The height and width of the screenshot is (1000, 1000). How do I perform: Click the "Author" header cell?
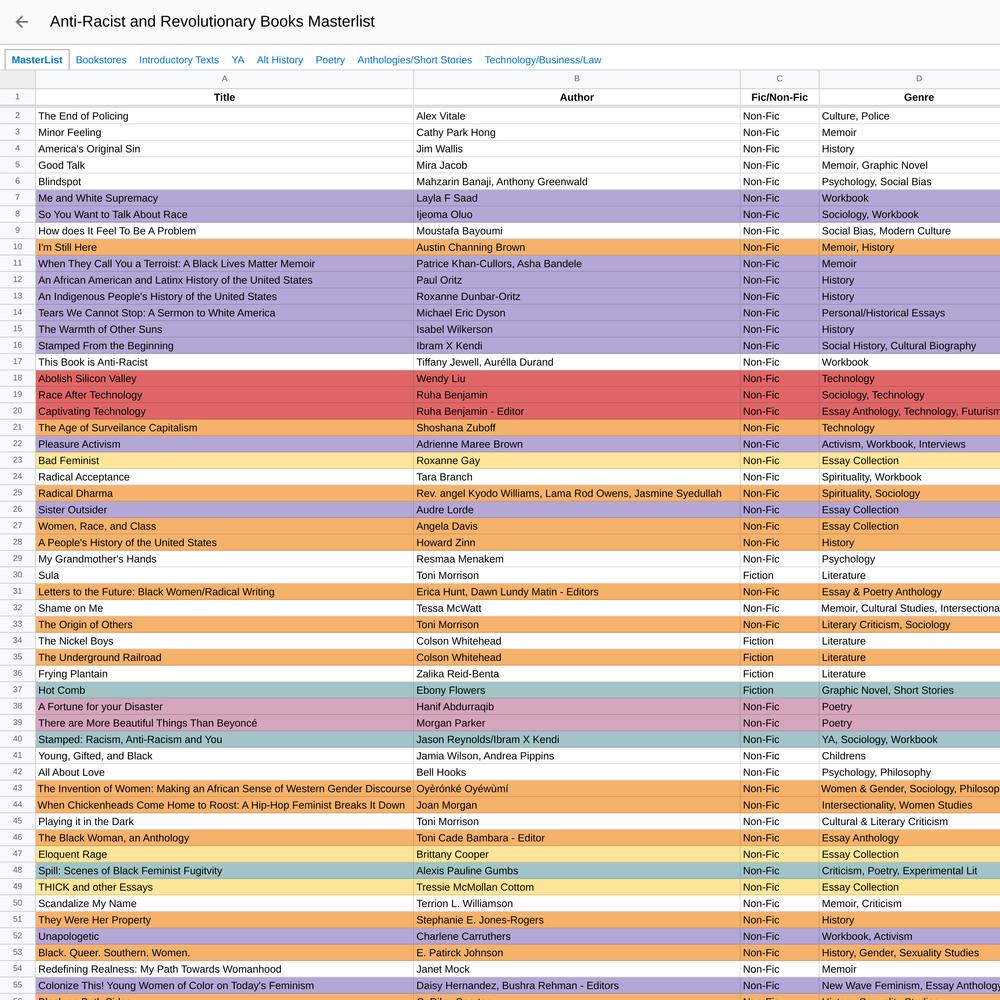[577, 98]
